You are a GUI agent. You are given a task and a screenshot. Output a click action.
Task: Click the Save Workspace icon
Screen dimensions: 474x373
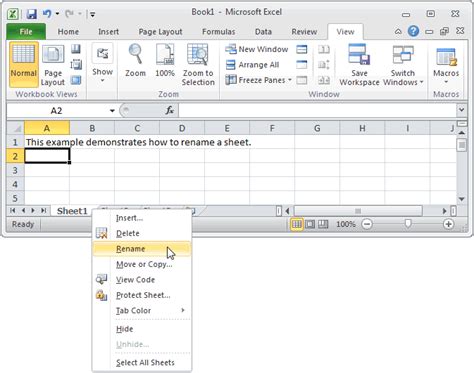point(359,54)
